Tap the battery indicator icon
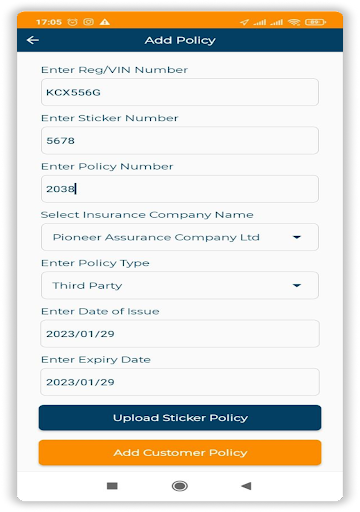The height and width of the screenshot is (512, 360). coord(315,22)
